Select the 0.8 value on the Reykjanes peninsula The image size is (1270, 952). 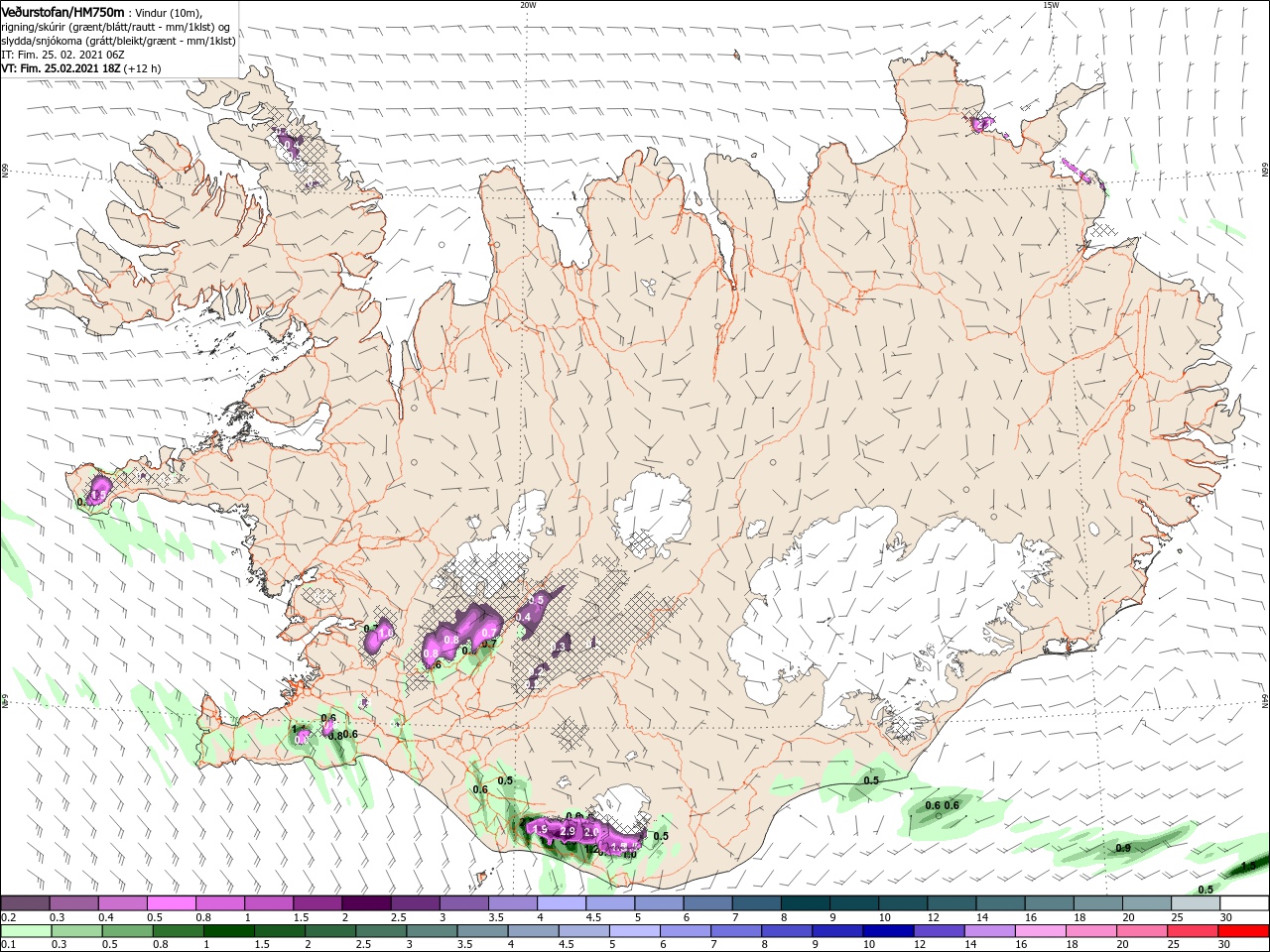[x=335, y=736]
